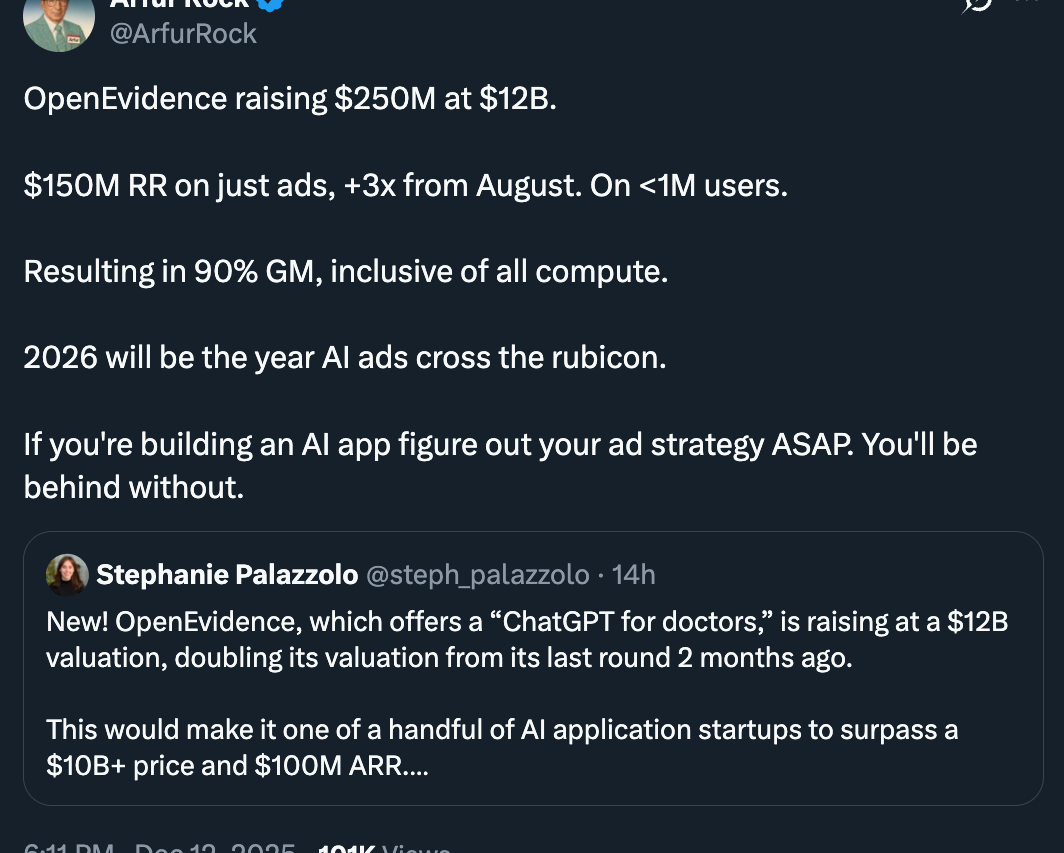This screenshot has width=1064, height=853.
Task: Click the "$150M RR on just ads" line
Action: tap(405, 185)
